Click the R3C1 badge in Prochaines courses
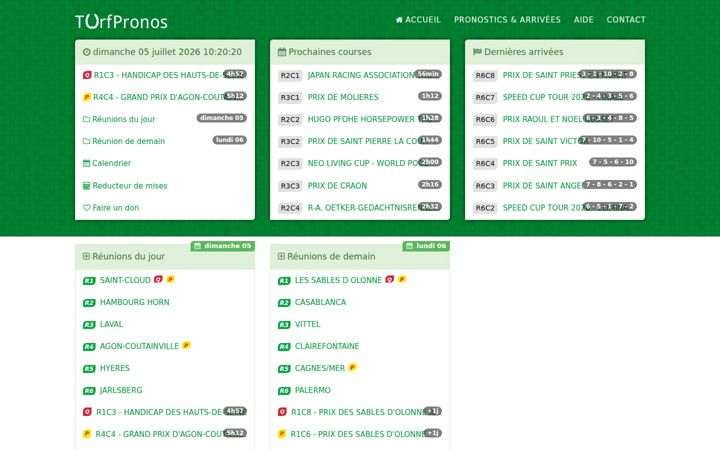This screenshot has height=450, width=720. point(290,97)
